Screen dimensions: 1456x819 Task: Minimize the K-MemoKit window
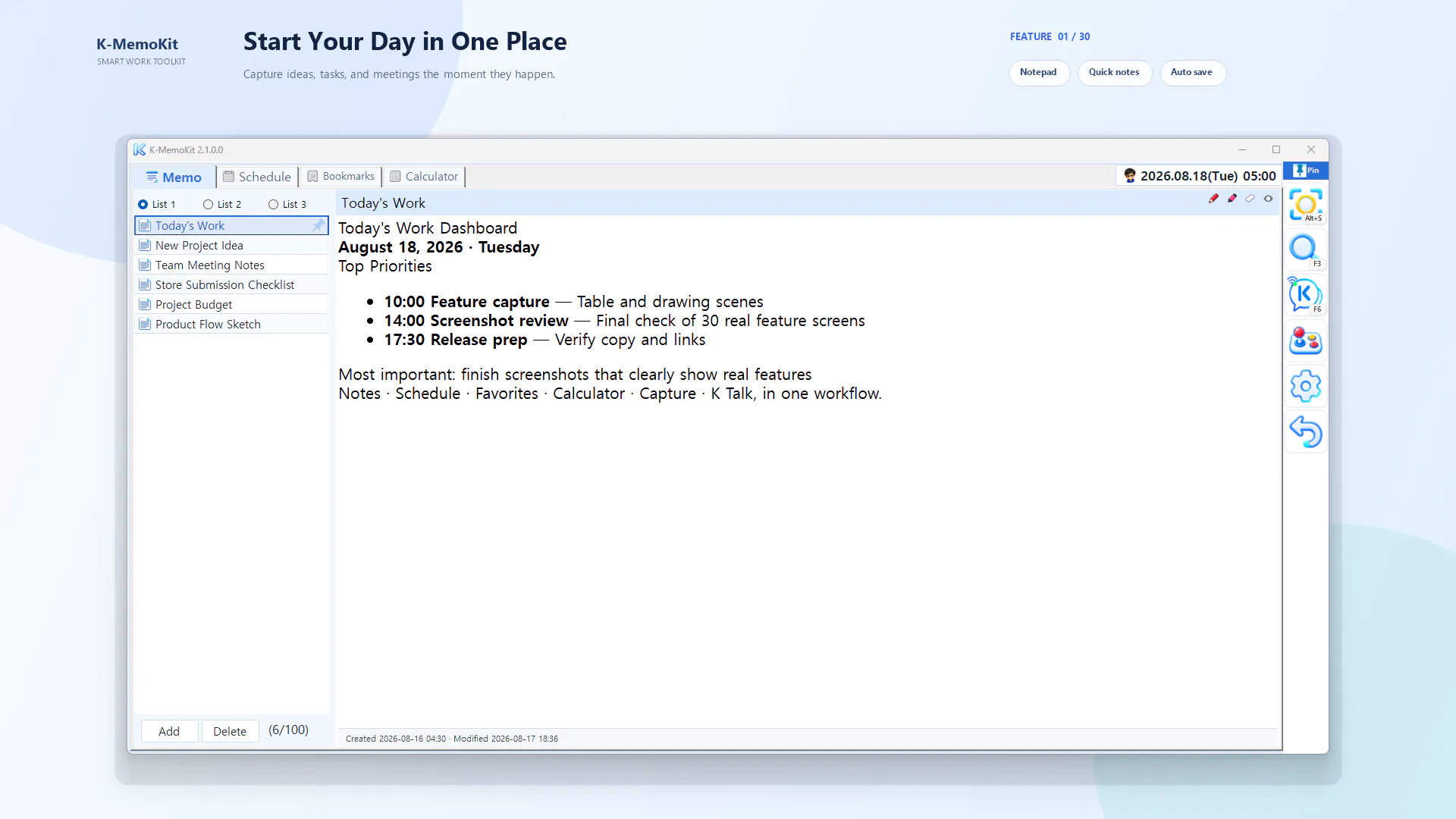pos(1242,149)
